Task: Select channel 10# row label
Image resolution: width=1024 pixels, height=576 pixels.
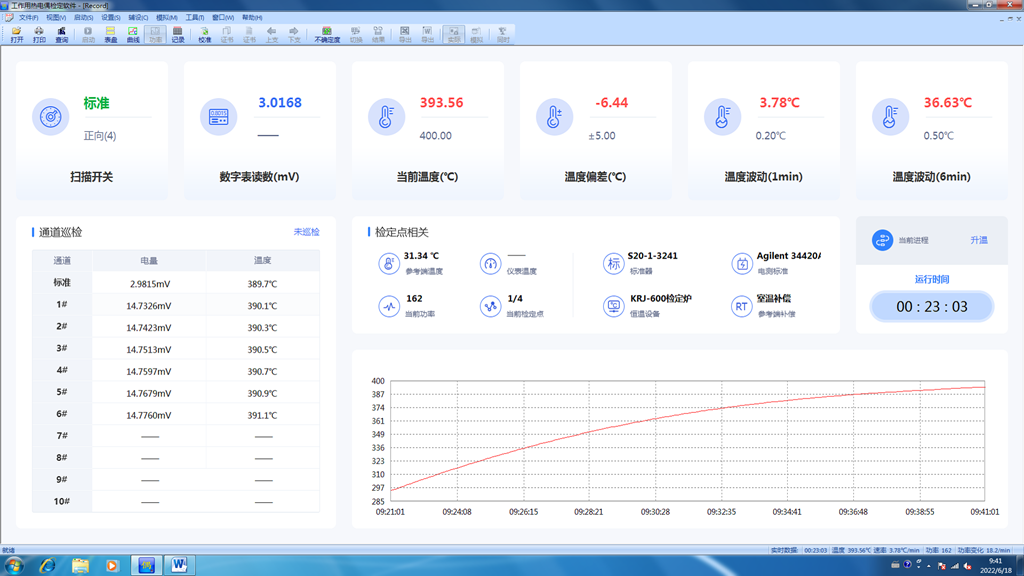Action: click(x=62, y=502)
